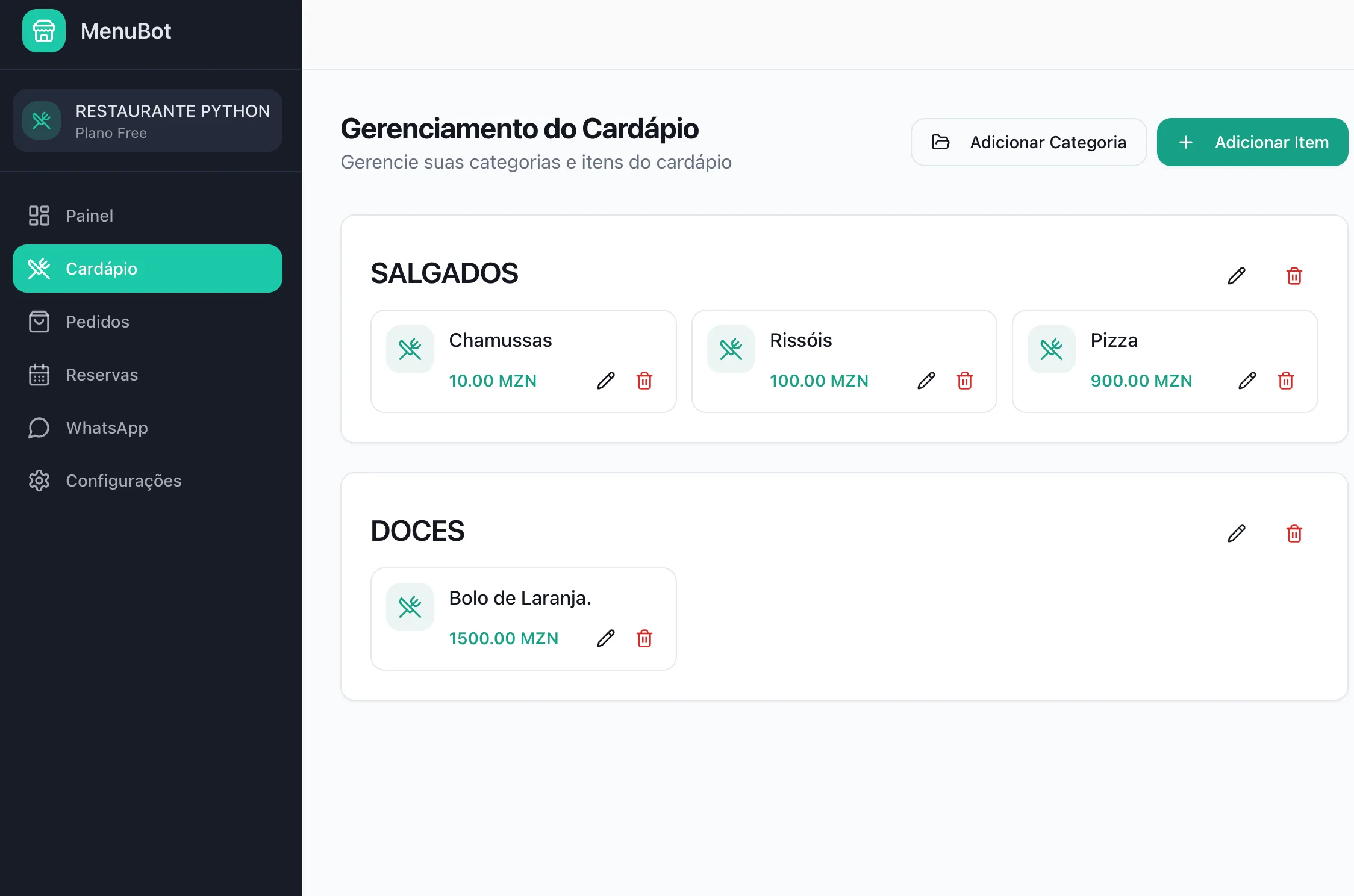Image resolution: width=1354 pixels, height=896 pixels.
Task: Click the Pizza item name
Action: pyautogui.click(x=1114, y=340)
